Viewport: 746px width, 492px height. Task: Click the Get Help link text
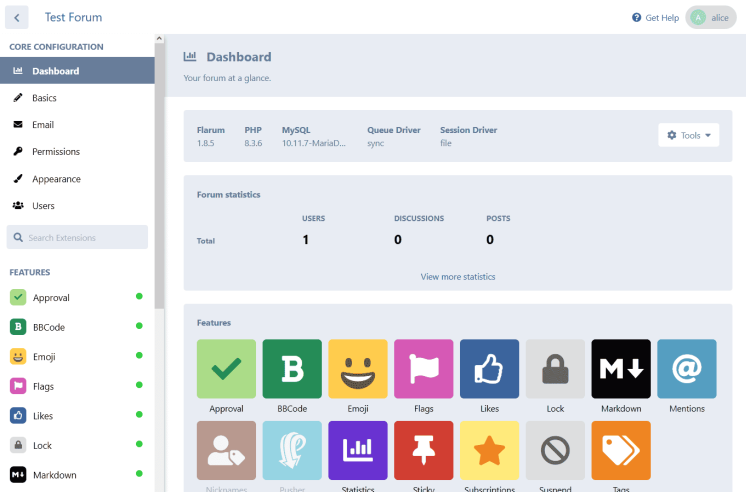click(x=662, y=18)
